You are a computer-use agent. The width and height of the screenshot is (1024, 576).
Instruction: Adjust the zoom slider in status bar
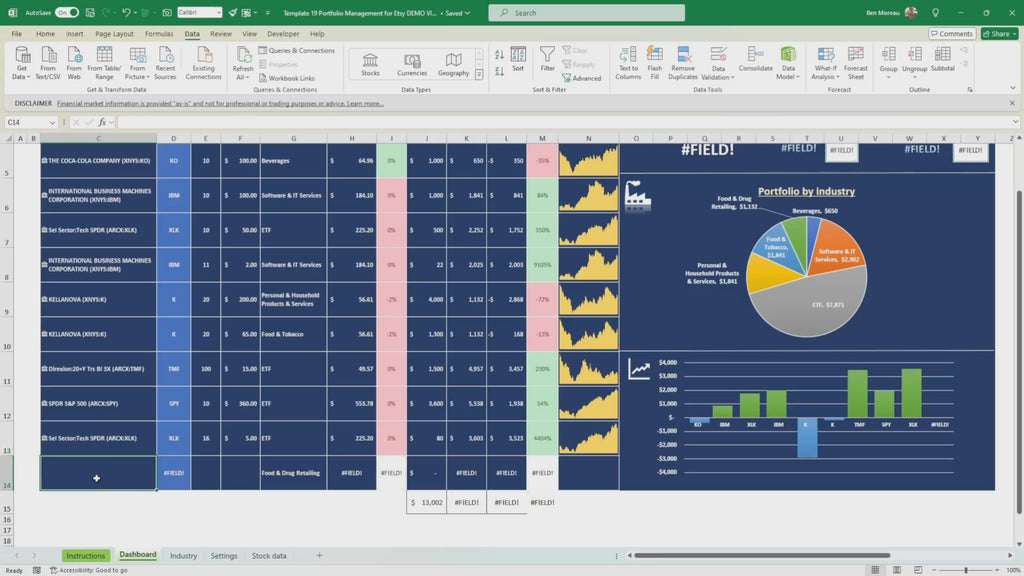(965, 570)
